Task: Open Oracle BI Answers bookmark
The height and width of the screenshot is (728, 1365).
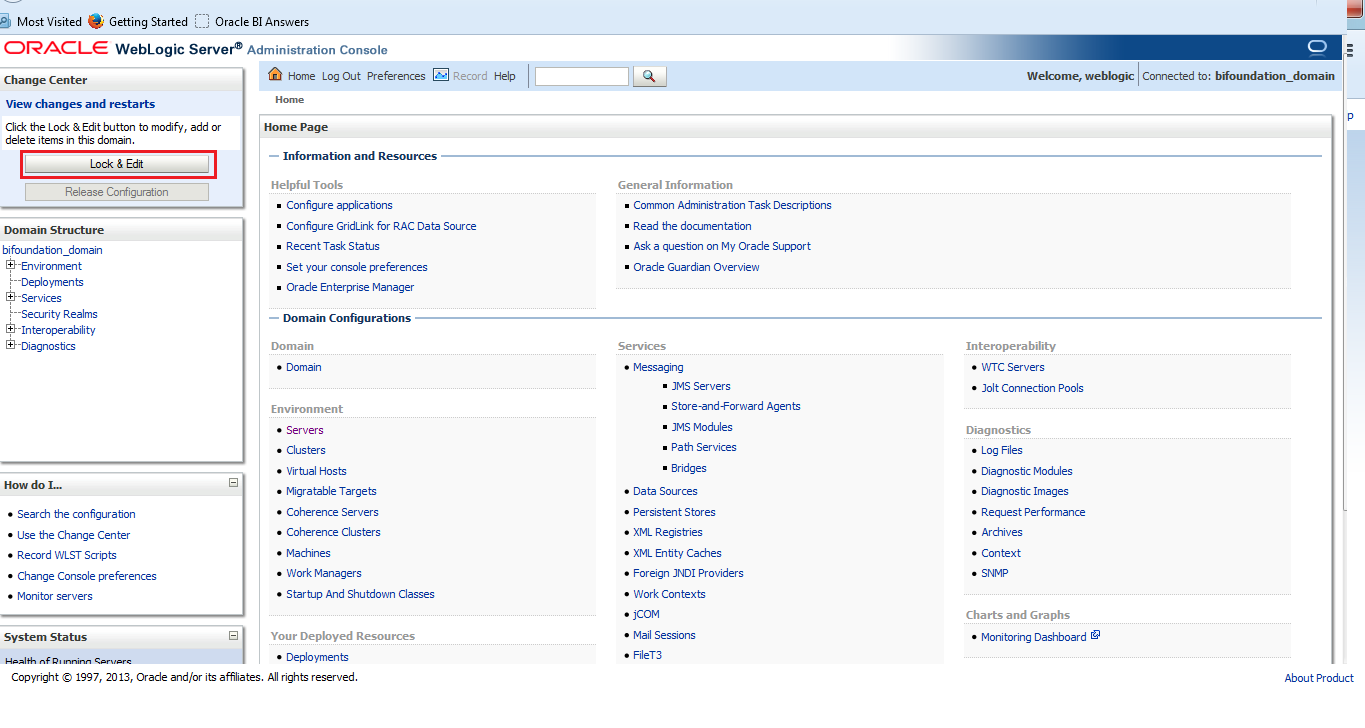Action: [262, 21]
